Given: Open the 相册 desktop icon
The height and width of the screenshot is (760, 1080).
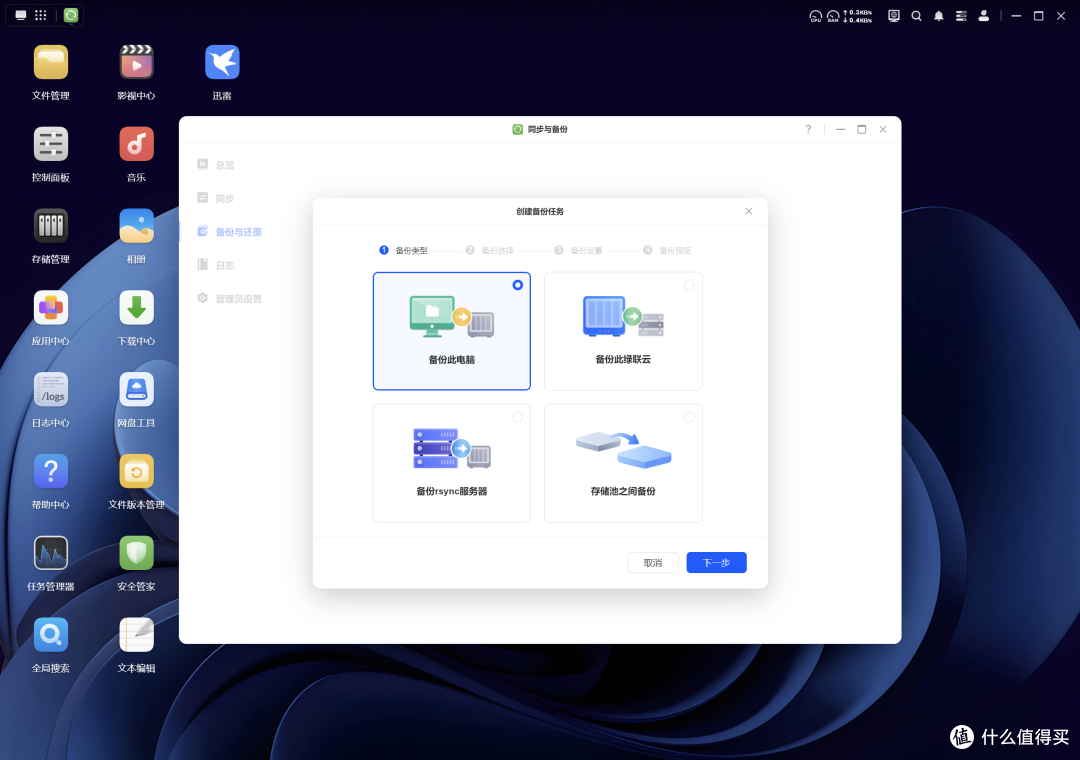Looking at the screenshot, I should tap(136, 226).
